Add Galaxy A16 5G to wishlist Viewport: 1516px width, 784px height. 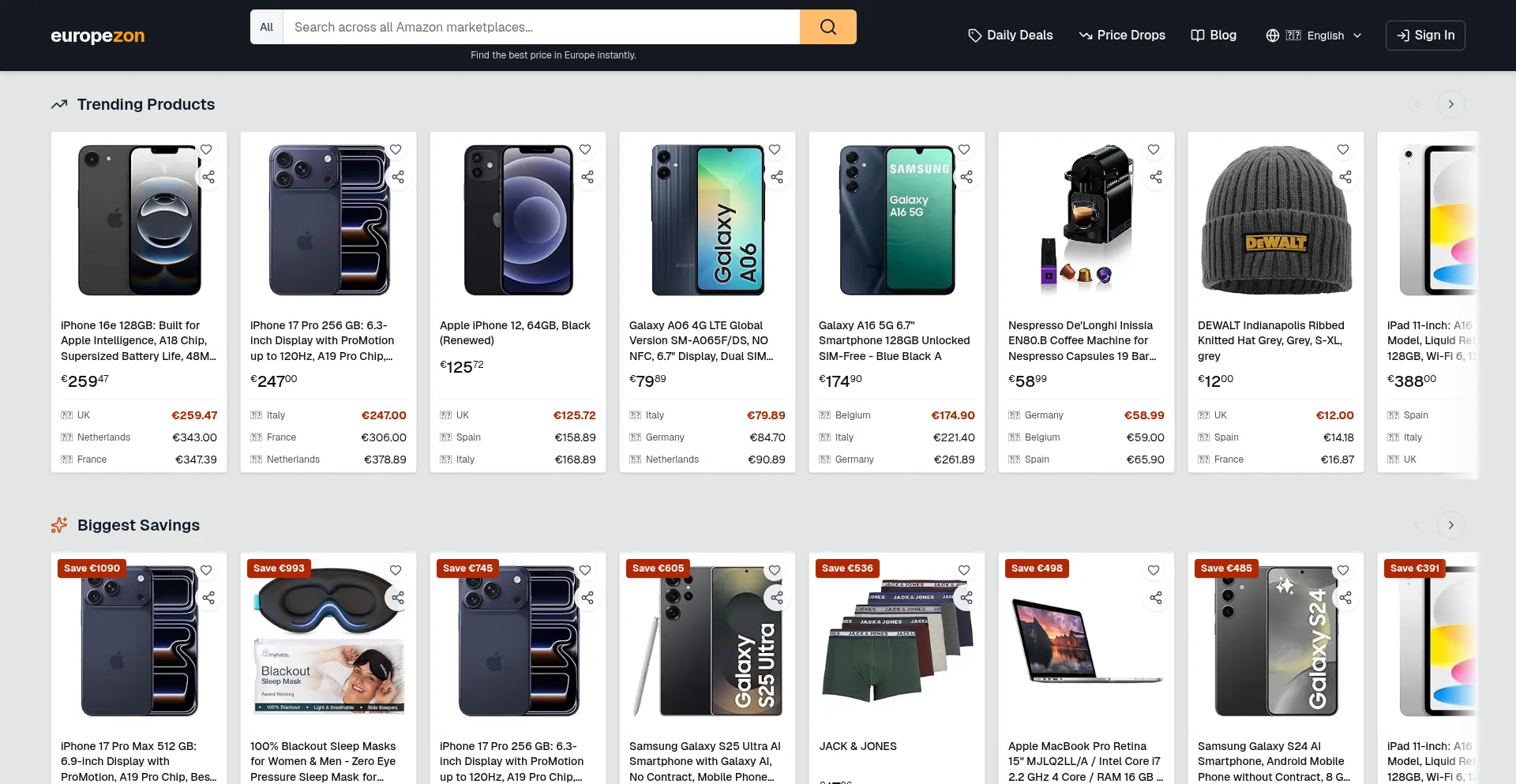tap(964, 149)
